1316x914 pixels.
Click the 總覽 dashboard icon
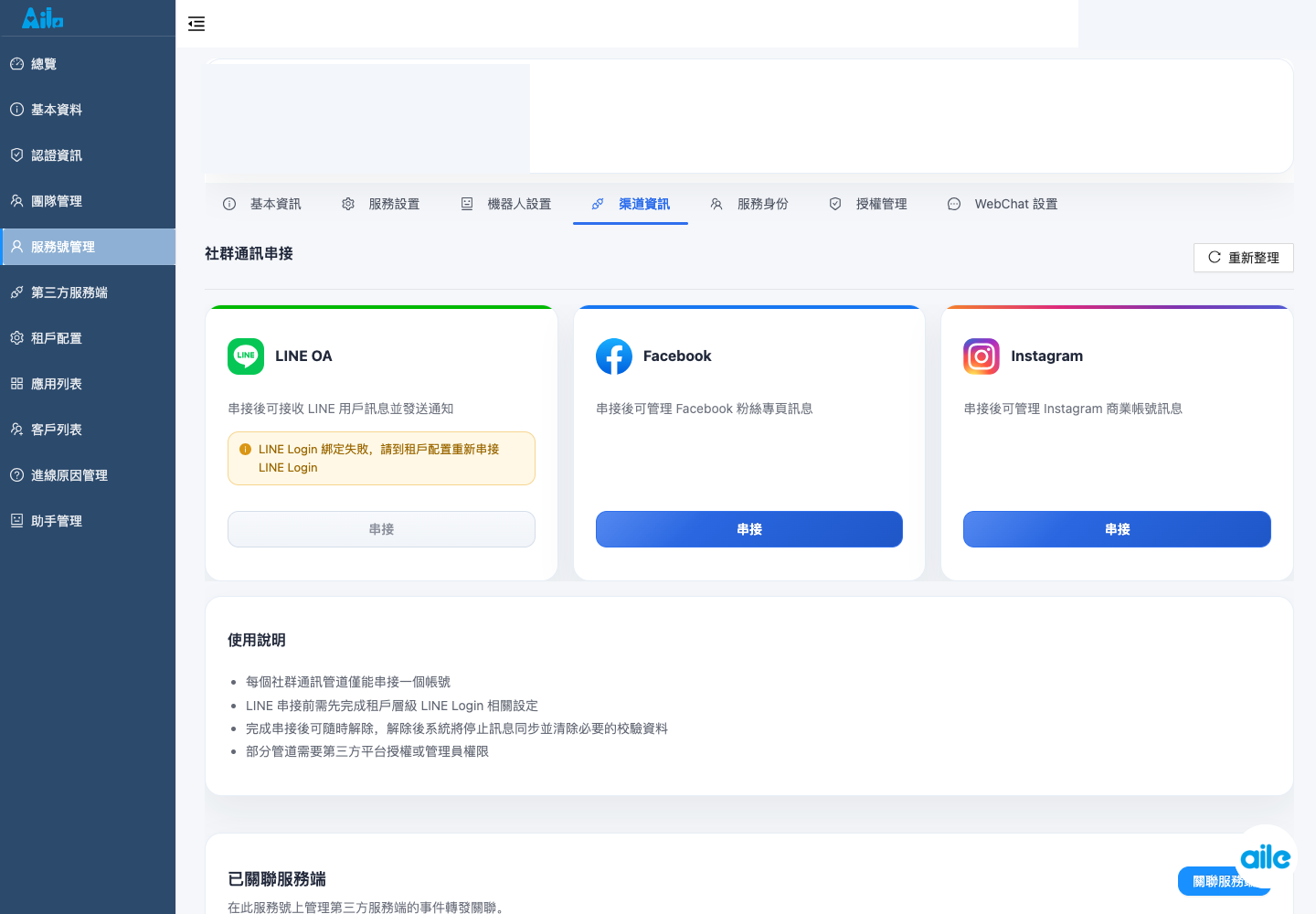tap(16, 64)
